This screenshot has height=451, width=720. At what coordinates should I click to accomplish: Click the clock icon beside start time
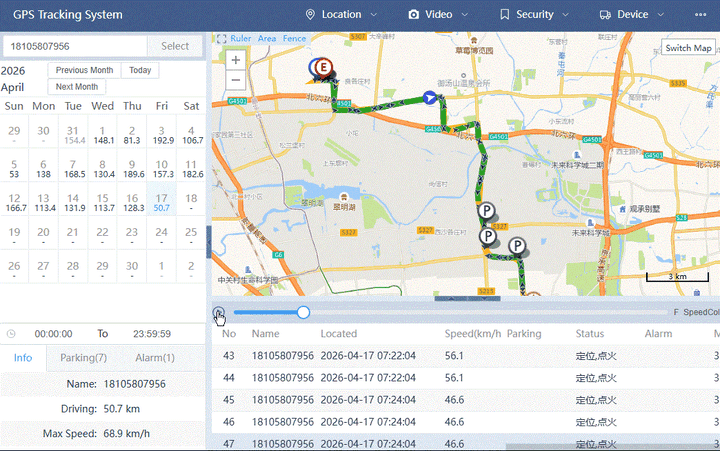(10, 334)
